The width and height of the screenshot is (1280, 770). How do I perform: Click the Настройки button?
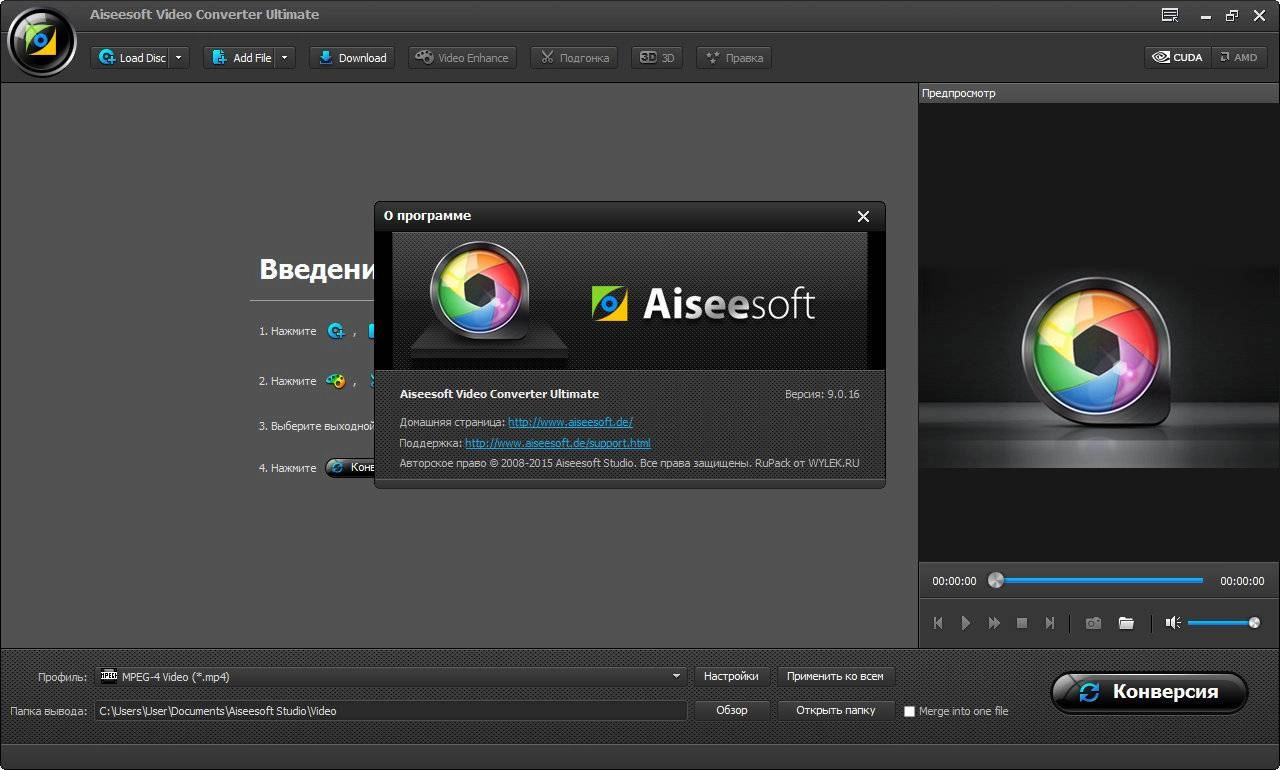[x=731, y=677]
